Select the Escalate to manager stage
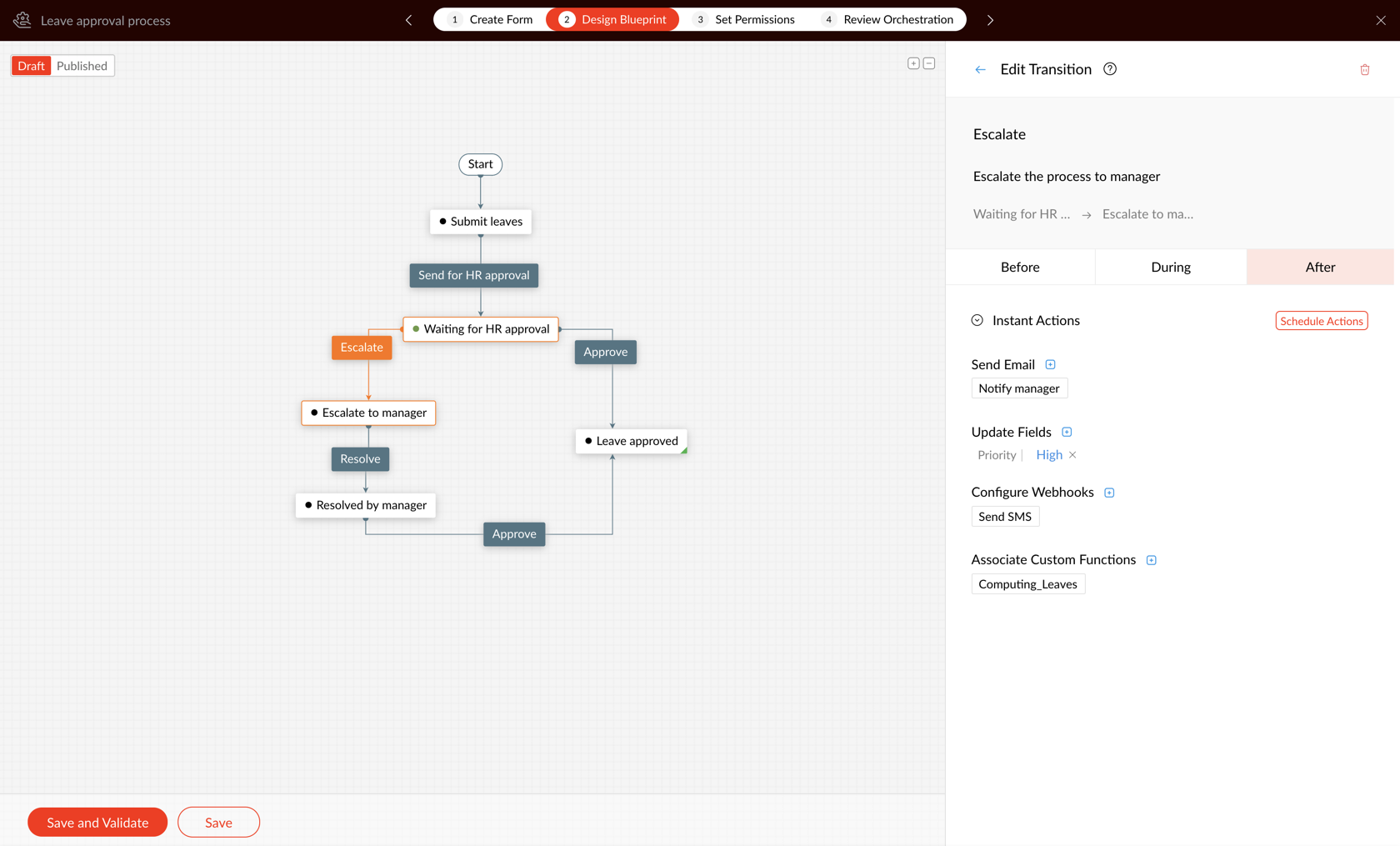This screenshot has height=846, width=1400. (x=368, y=413)
